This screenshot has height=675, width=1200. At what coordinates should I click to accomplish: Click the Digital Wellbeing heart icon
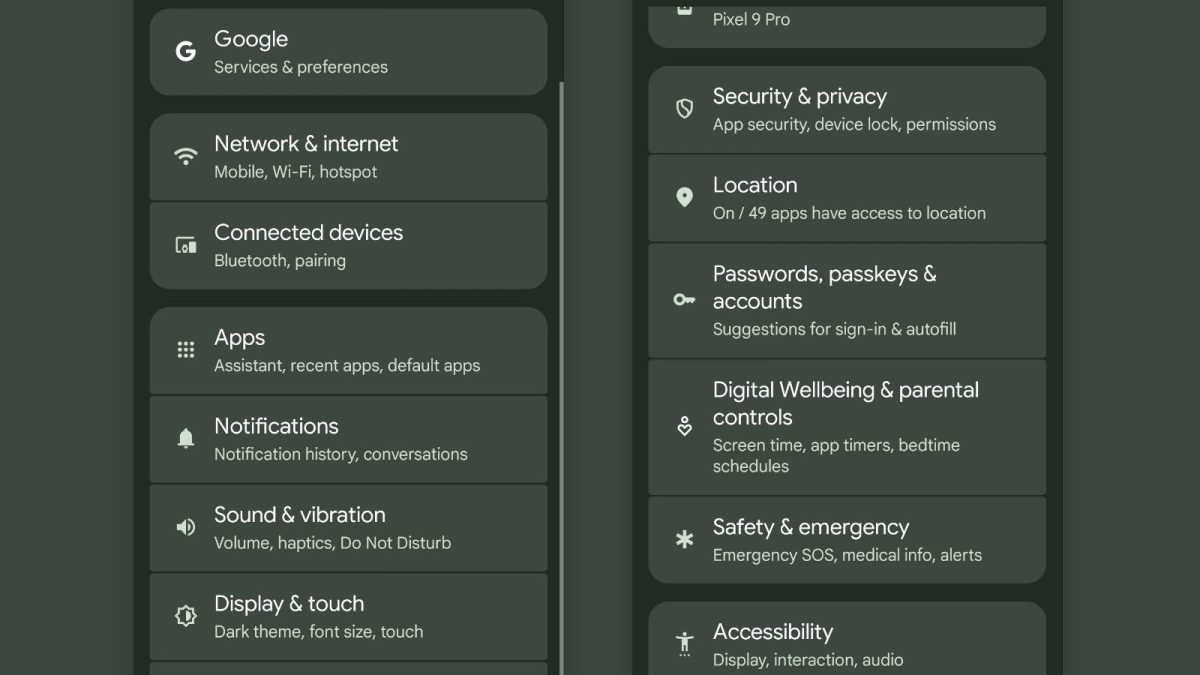coord(684,427)
